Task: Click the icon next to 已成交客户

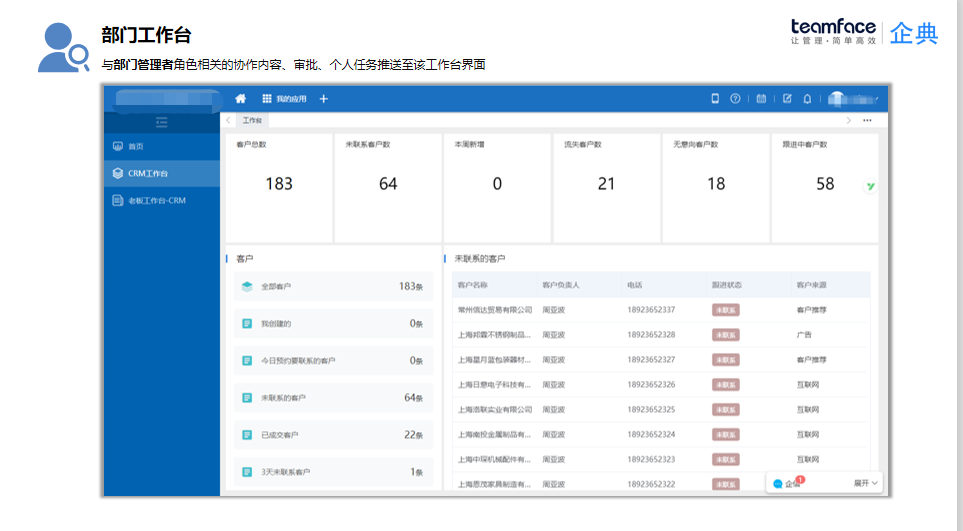Action: click(x=247, y=435)
